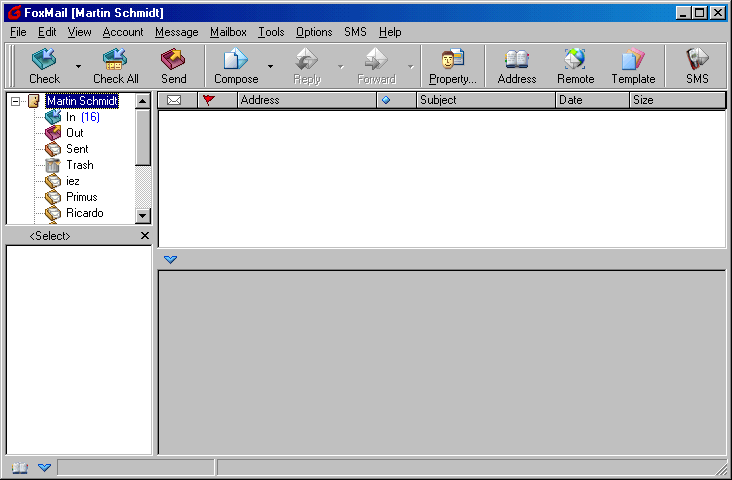Open the <Select> panel dropdown
This screenshot has width=732, height=480.
pyautogui.click(x=50, y=236)
